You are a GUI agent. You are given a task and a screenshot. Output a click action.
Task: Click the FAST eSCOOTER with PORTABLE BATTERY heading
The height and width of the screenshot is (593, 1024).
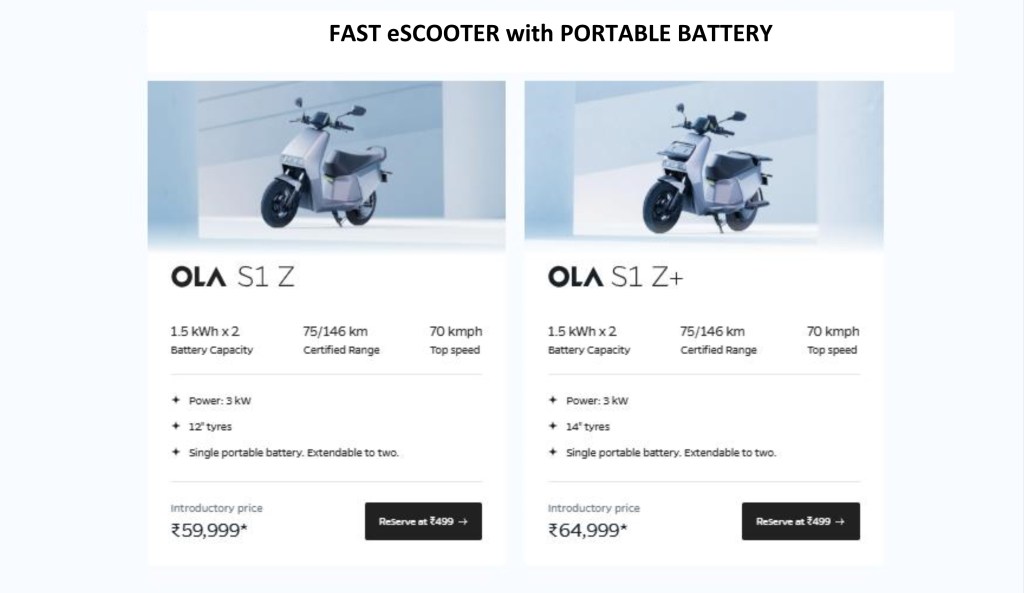coord(551,34)
